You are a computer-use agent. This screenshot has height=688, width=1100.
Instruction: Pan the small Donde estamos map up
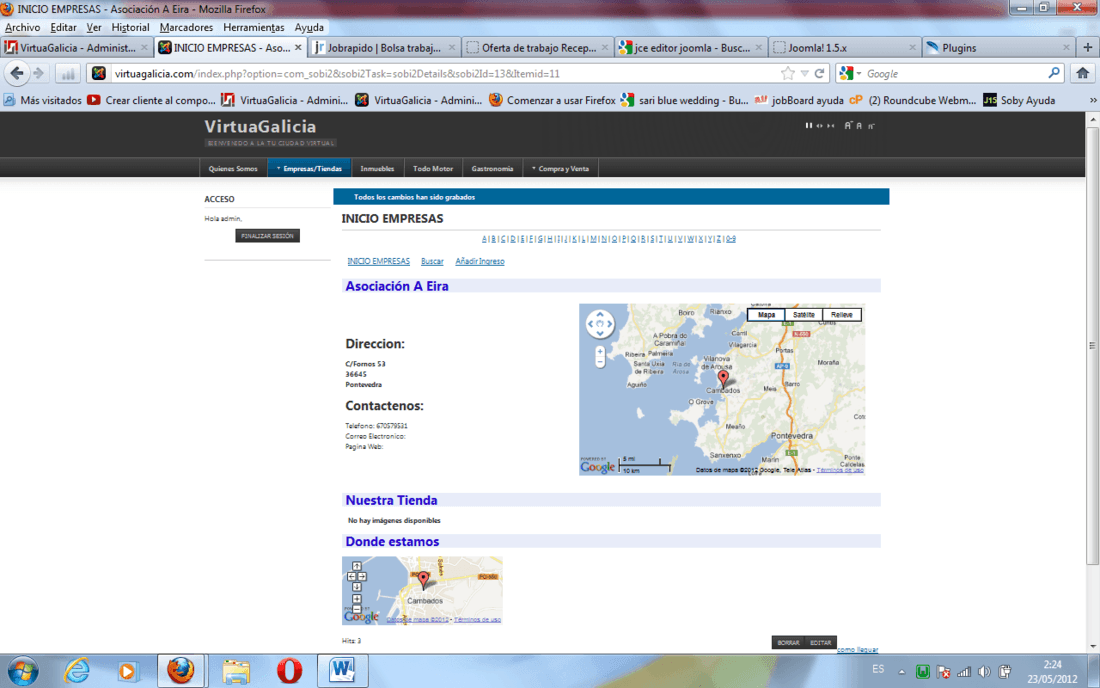[356, 566]
